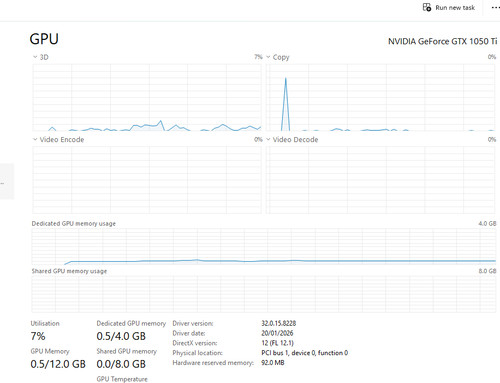
Task: Open the 3D engine graph dropdown
Action: tap(35, 57)
